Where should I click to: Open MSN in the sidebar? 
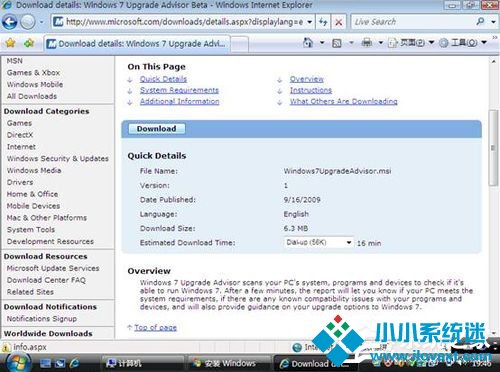(x=15, y=61)
